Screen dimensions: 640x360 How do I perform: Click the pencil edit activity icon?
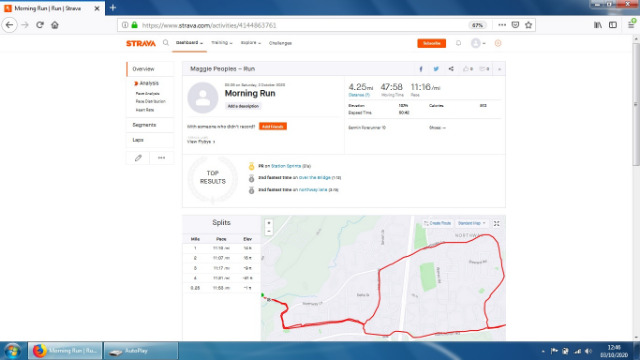click(138, 158)
